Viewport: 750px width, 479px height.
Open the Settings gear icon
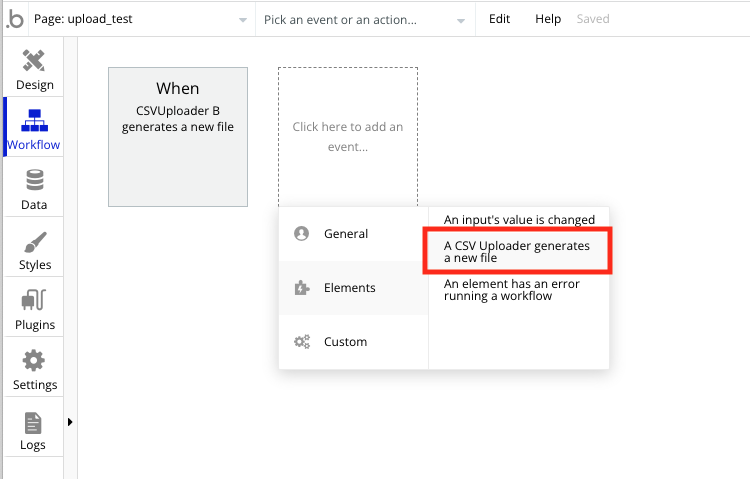coord(33,360)
